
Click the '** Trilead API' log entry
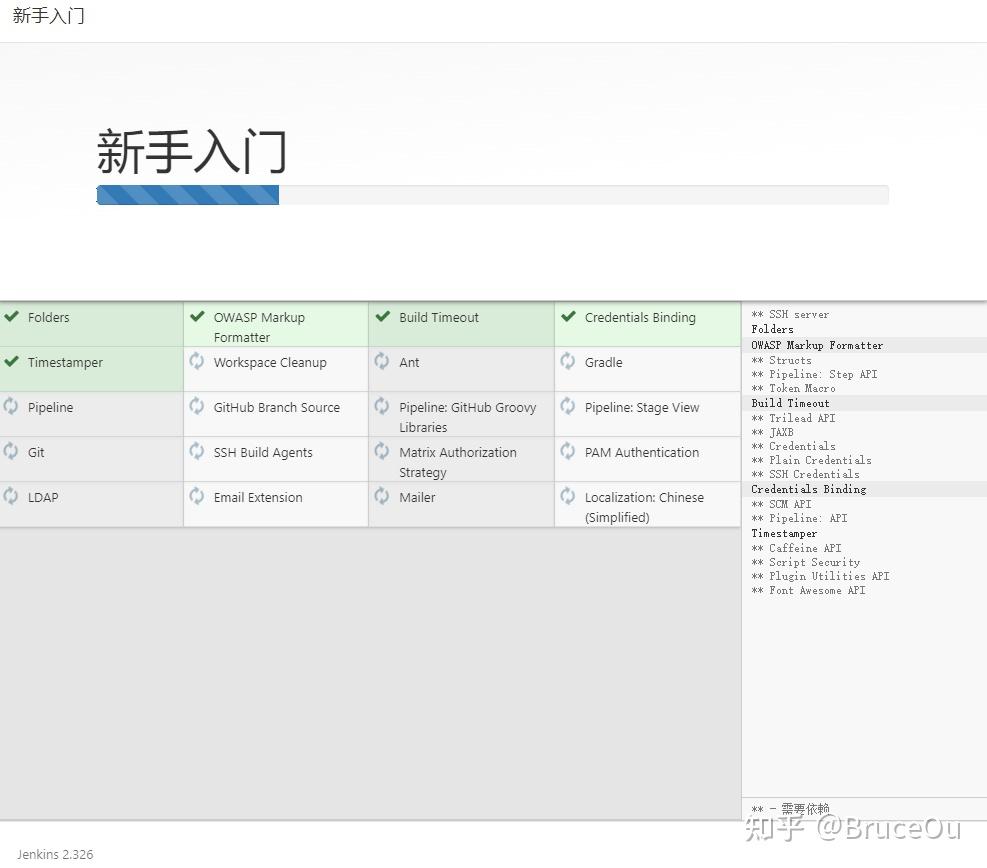point(793,418)
